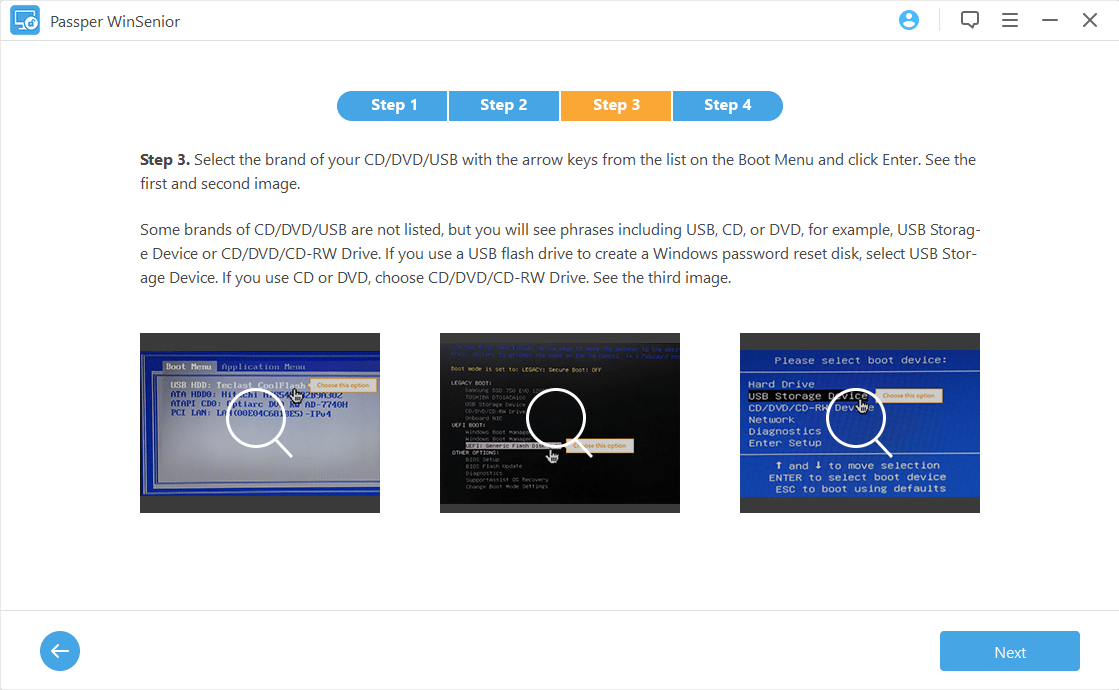Screen dimensions: 1119x690
Task: Minimize the Passper WinSenior window
Action: 1049,20
